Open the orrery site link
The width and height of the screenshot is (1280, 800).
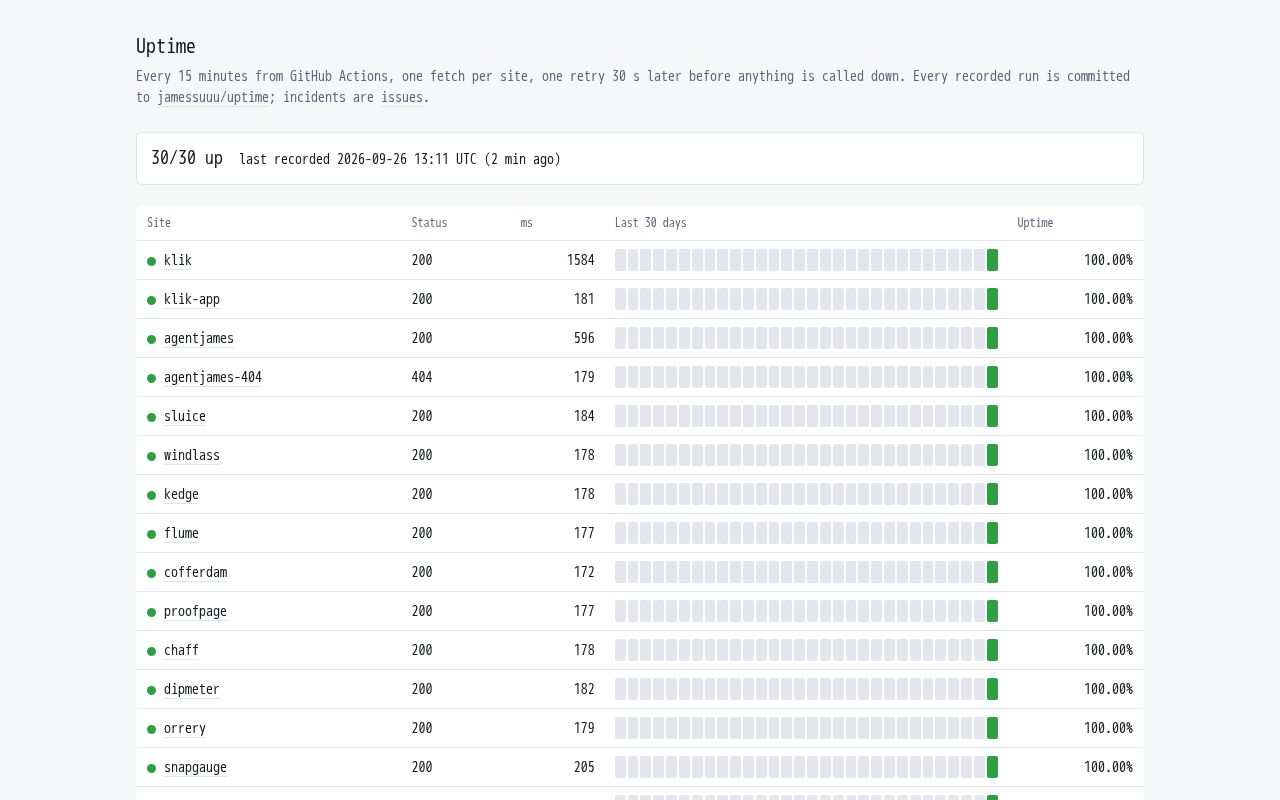coord(185,728)
